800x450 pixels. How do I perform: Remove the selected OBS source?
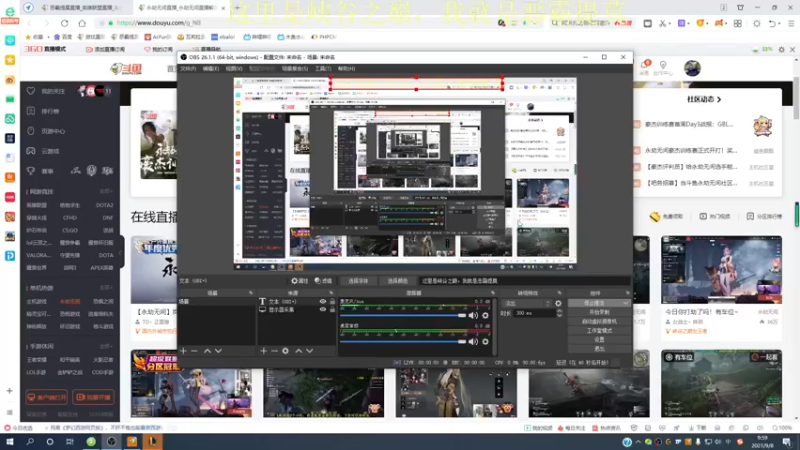[x=274, y=351]
